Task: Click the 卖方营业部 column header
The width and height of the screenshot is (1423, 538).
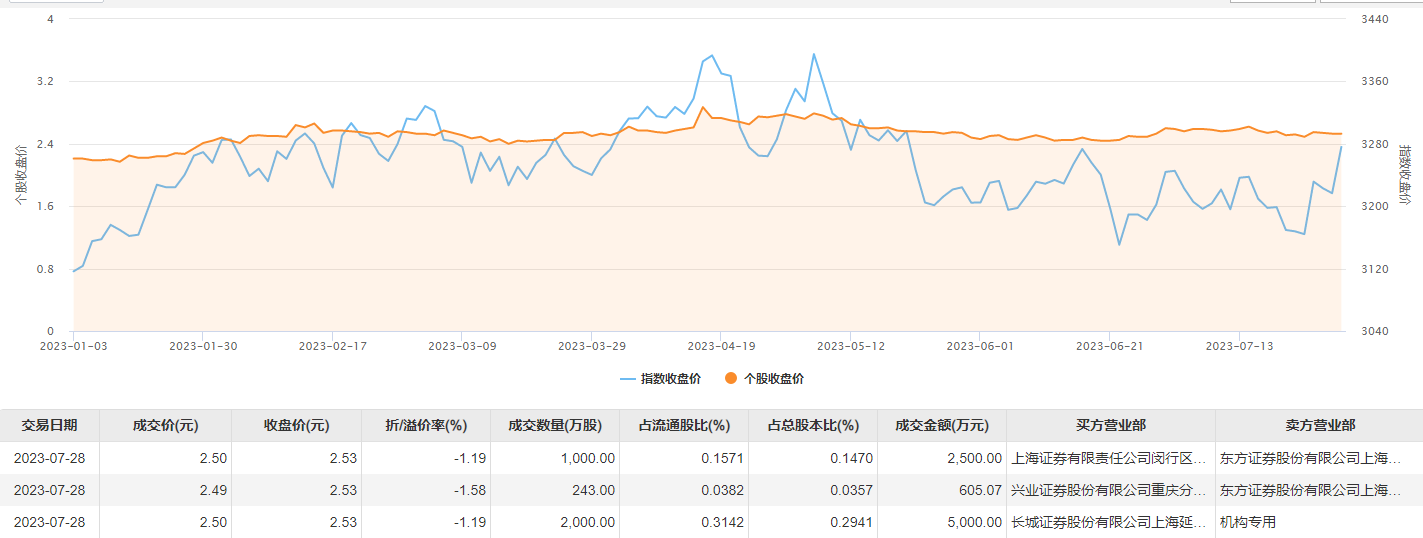Action: click(x=1320, y=425)
